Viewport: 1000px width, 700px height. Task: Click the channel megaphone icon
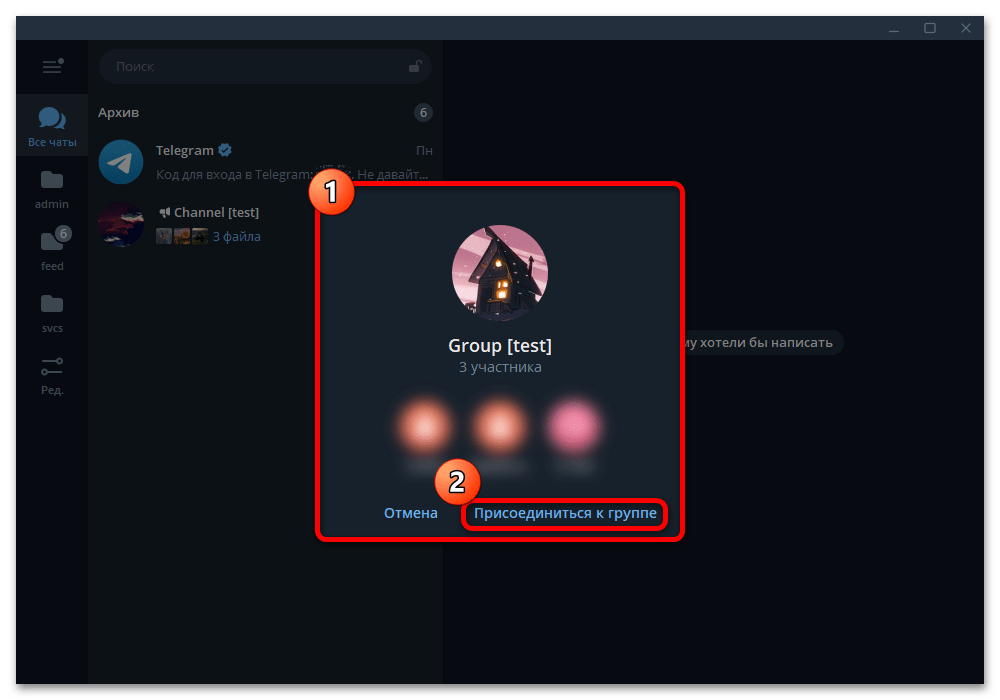(x=165, y=212)
